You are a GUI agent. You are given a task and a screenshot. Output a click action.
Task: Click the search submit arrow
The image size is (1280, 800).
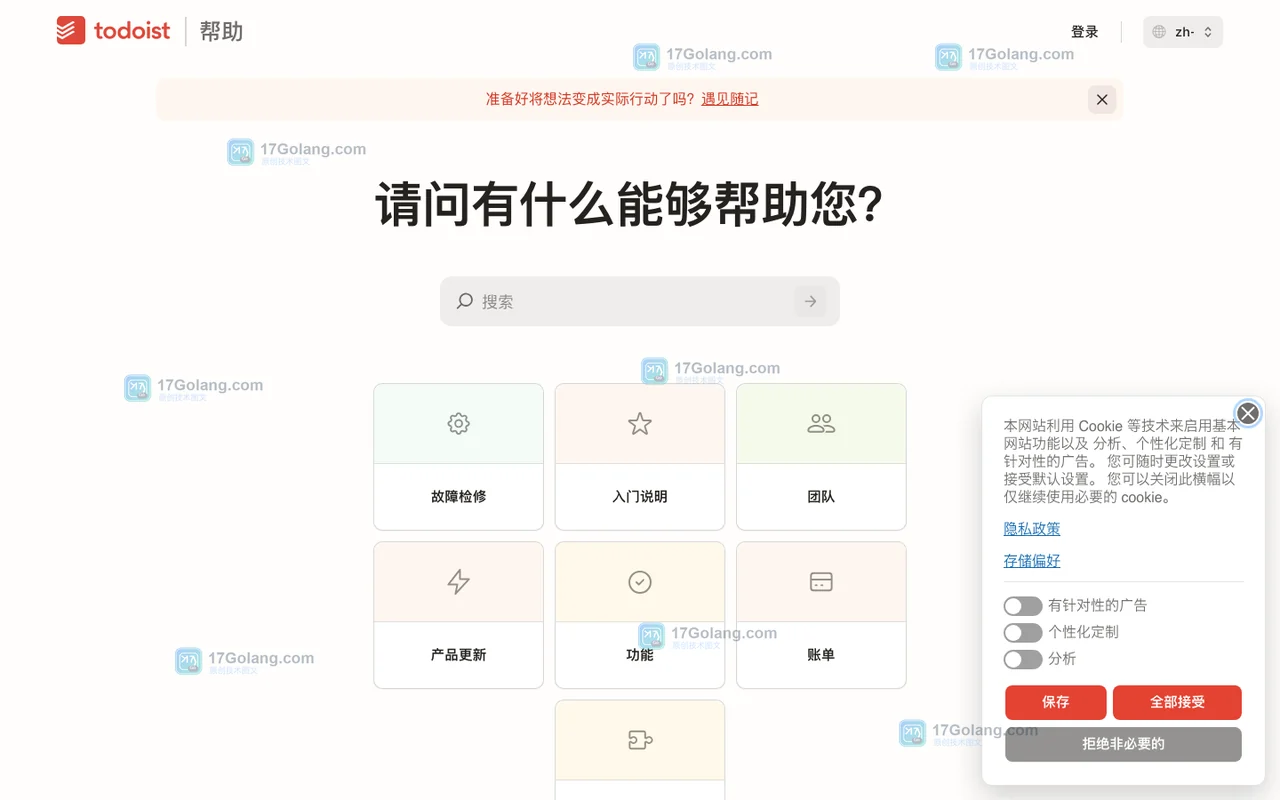pos(810,301)
